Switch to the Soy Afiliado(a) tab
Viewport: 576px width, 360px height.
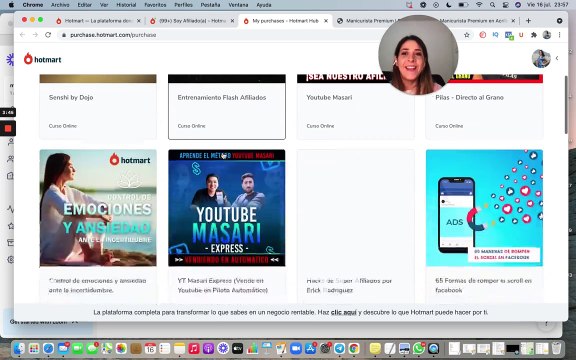(x=192, y=21)
